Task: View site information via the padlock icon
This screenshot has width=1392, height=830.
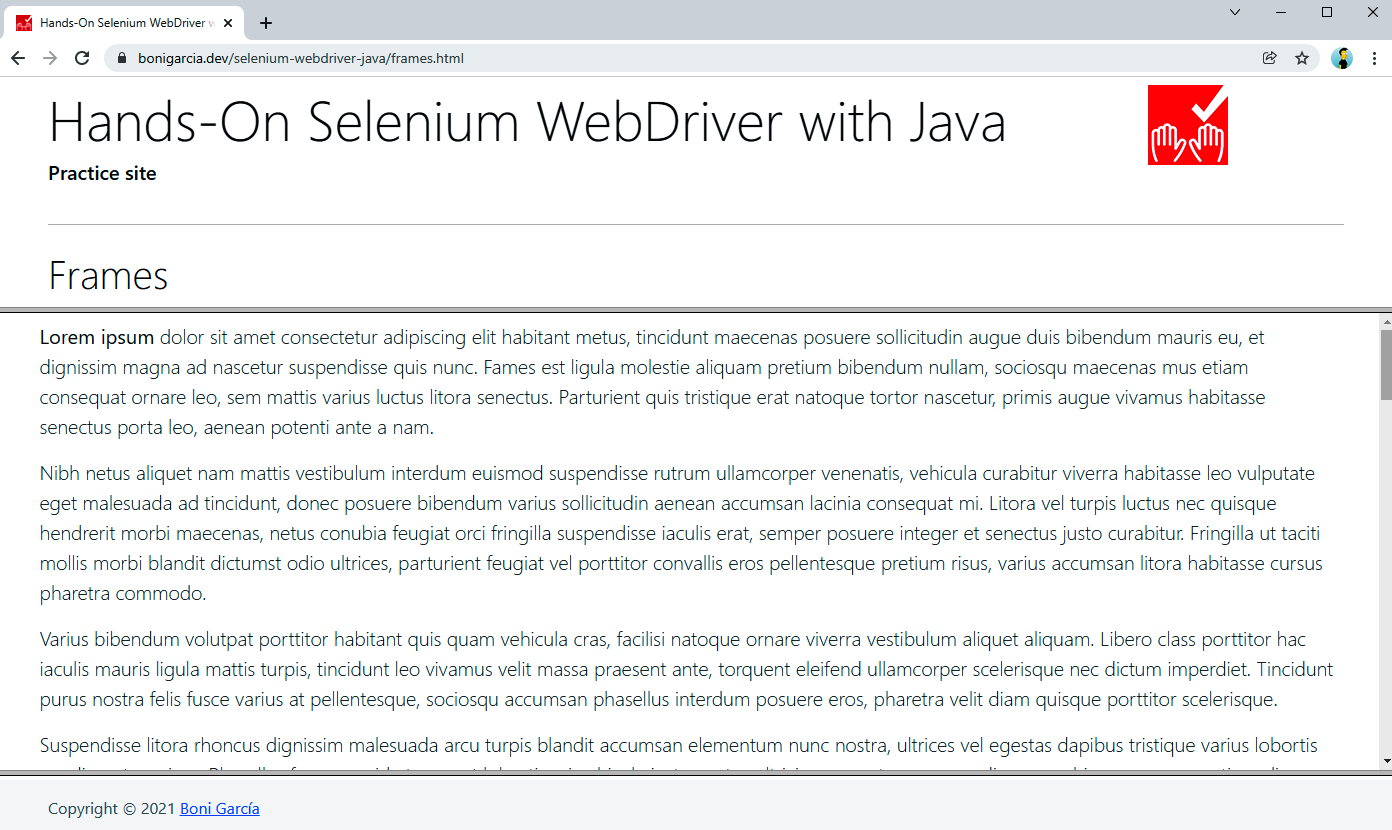Action: click(x=122, y=58)
